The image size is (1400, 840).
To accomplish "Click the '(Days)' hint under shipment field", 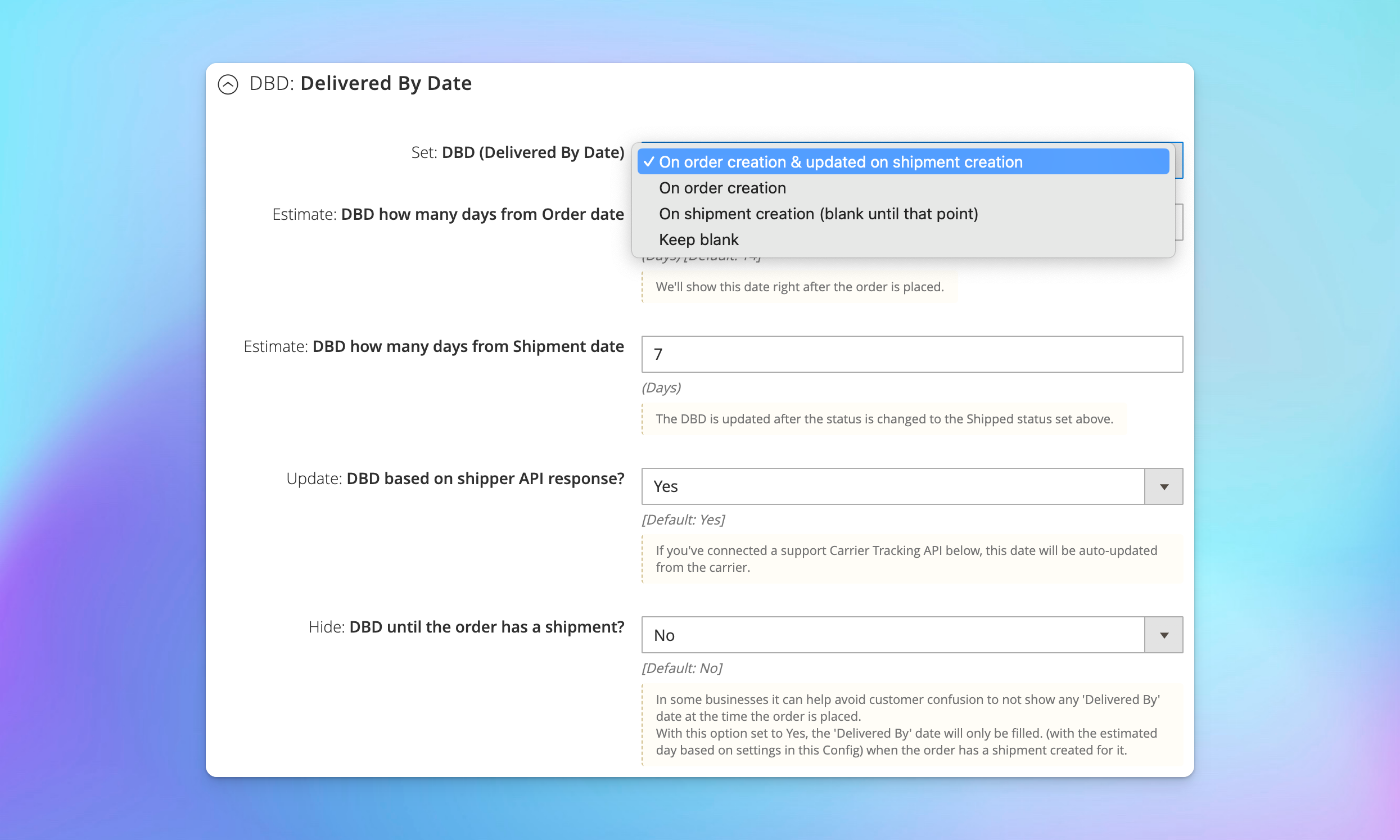I will 661,388.
